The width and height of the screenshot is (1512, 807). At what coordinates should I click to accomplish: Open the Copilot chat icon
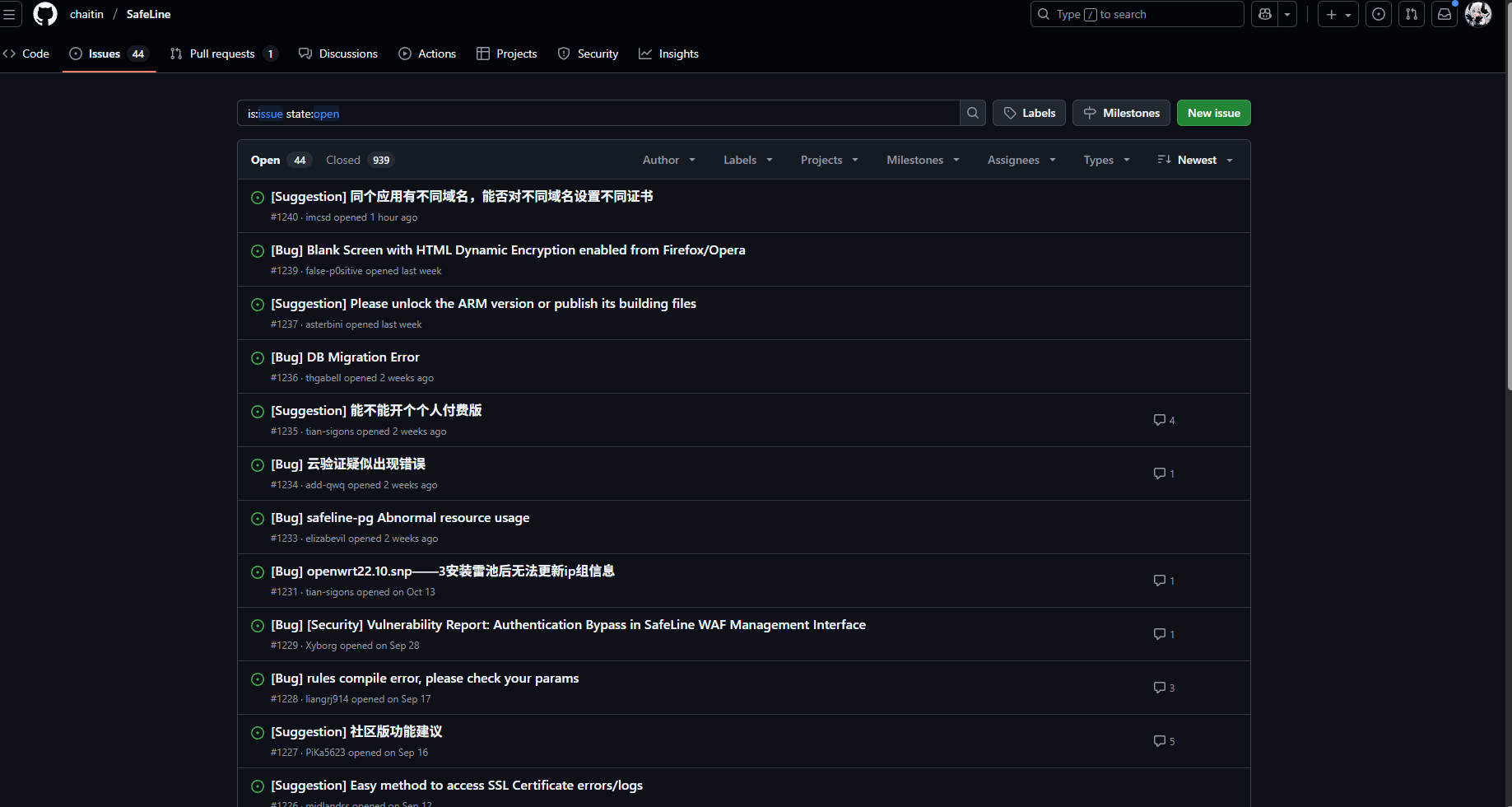(1264, 14)
